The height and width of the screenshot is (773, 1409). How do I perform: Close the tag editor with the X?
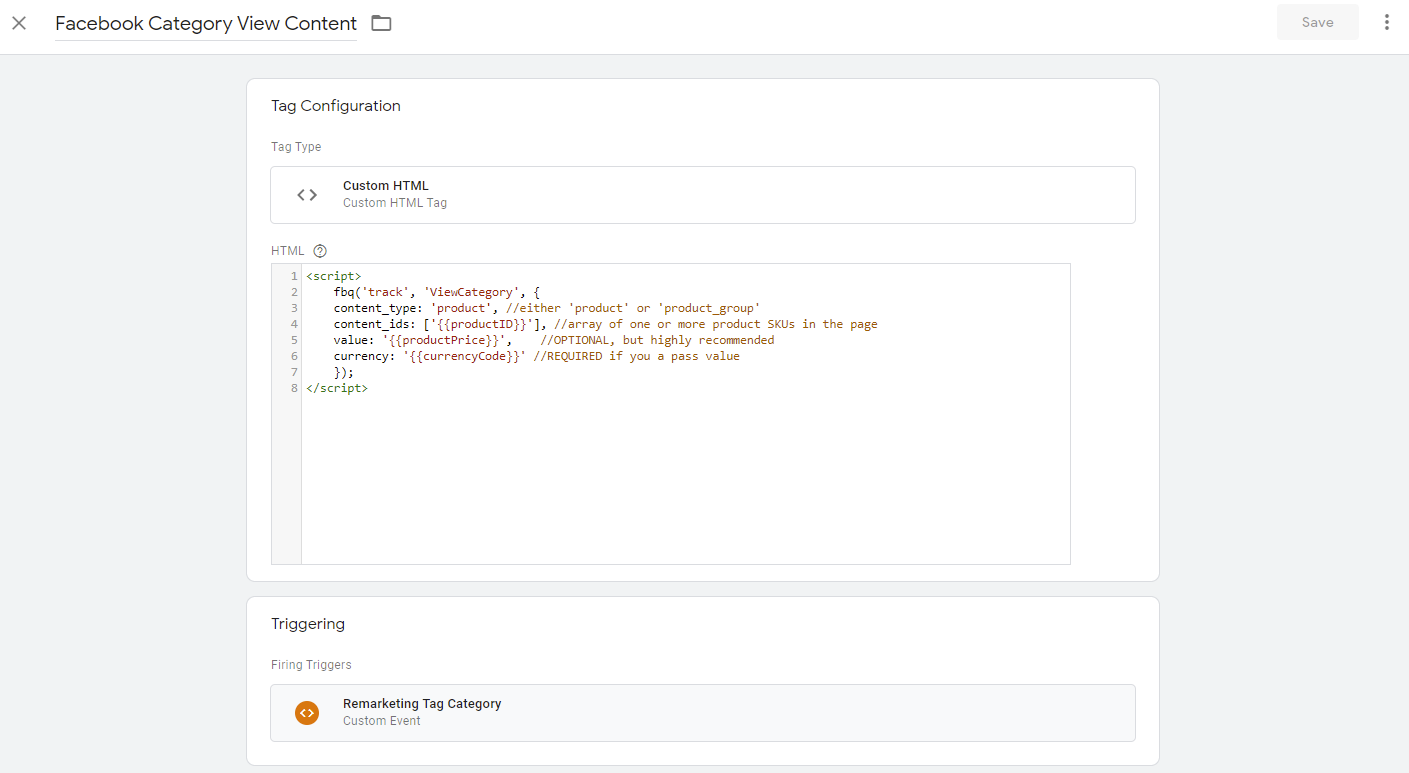(x=19, y=23)
